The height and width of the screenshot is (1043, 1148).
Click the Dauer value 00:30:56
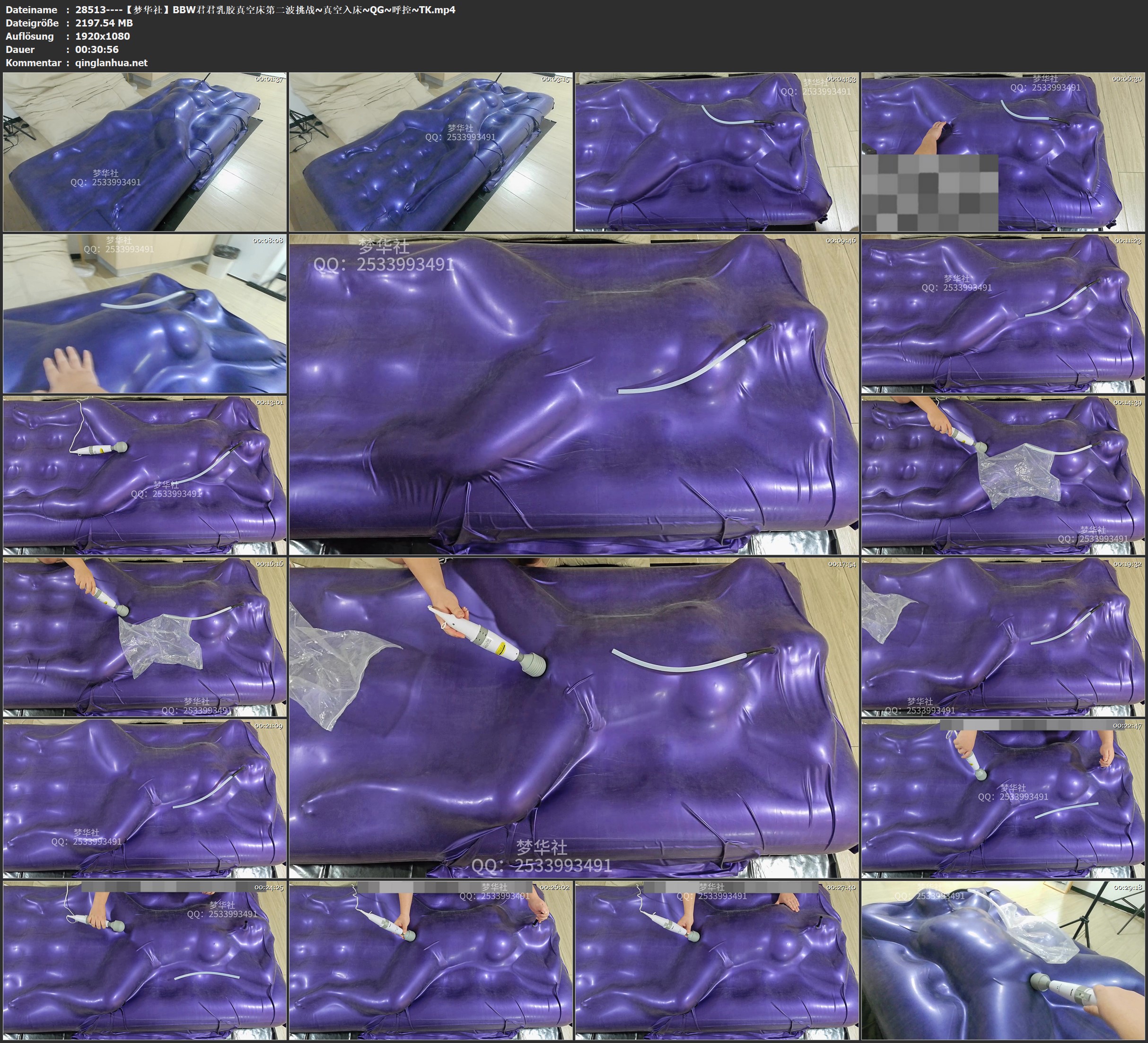click(x=97, y=50)
